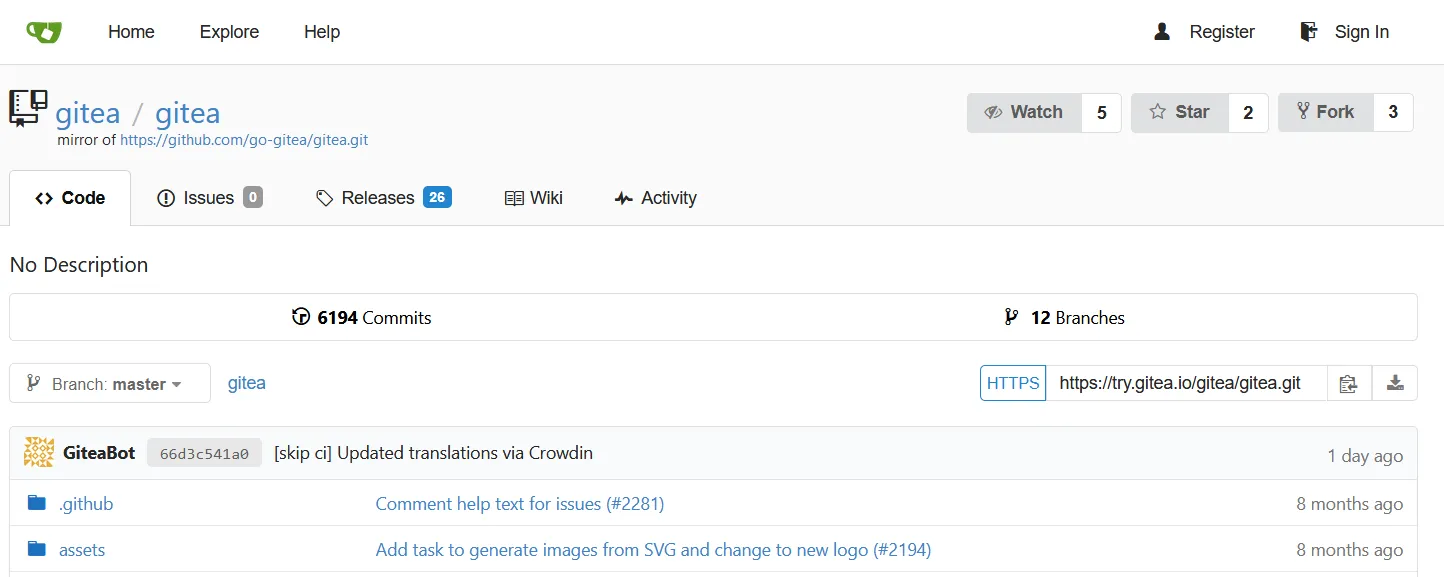The image size is (1444, 577).
Task: Click the repository mirror icon
Action: (x=28, y=108)
